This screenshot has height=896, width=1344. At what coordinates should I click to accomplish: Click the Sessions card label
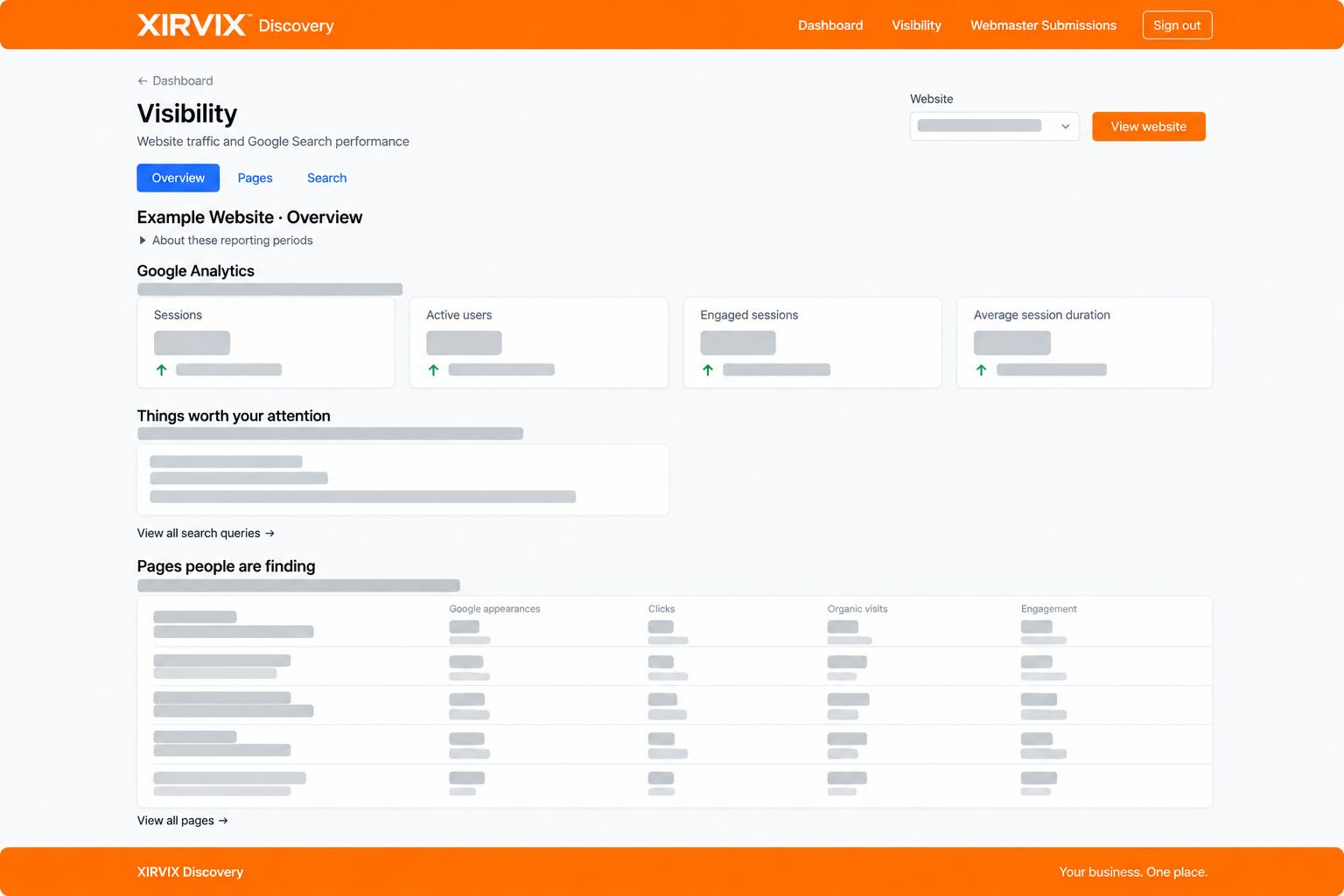point(178,315)
